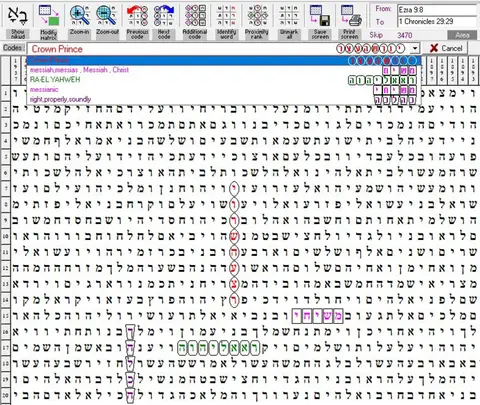Click the From label
Image resolution: width=480 pixels, height=405 pixels.
(383, 9)
